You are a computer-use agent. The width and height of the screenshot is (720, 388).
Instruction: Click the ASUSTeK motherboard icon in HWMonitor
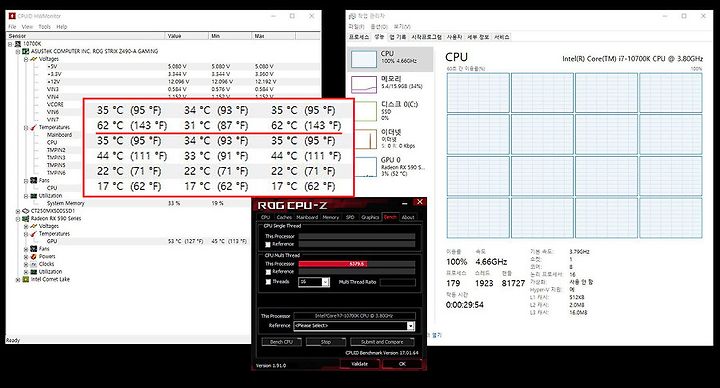[x=26, y=51]
